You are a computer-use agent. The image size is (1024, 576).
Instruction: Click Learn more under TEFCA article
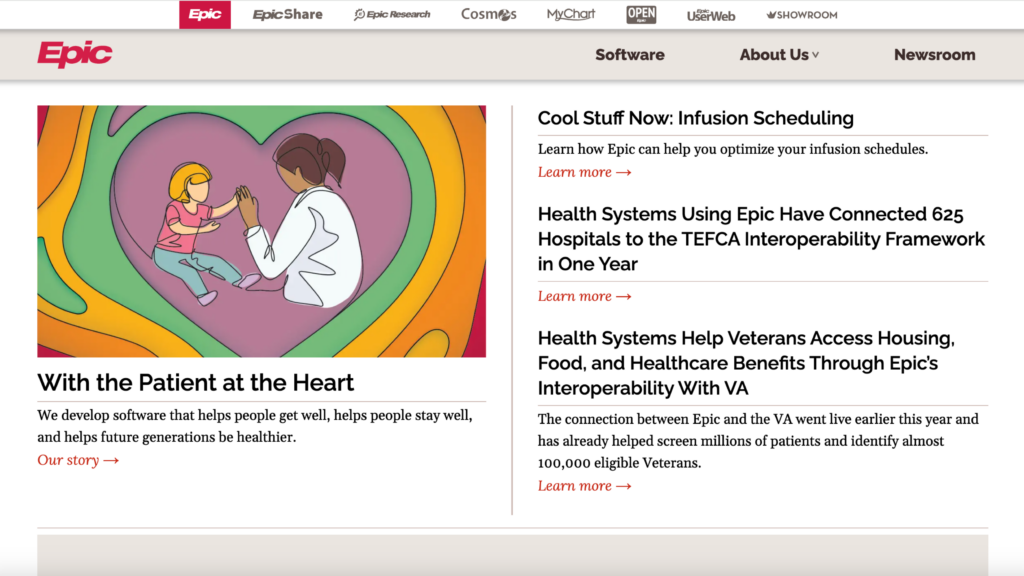(x=584, y=296)
